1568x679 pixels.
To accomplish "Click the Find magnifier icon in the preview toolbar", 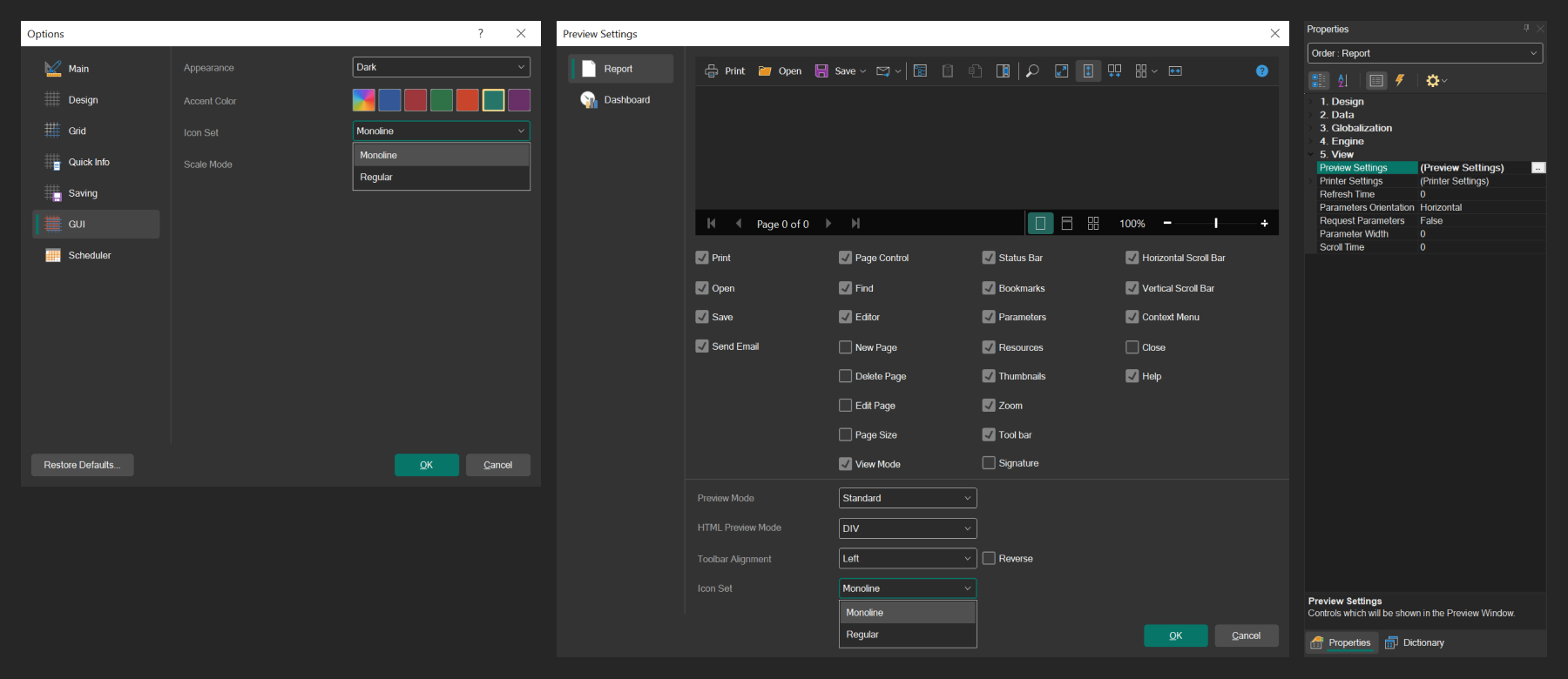I will (x=1032, y=71).
